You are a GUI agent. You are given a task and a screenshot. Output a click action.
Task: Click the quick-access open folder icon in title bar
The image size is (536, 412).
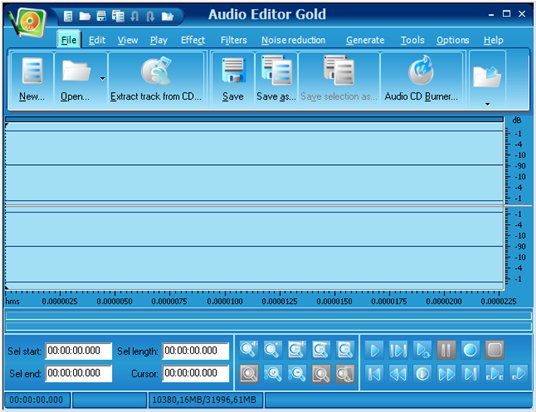coord(84,16)
